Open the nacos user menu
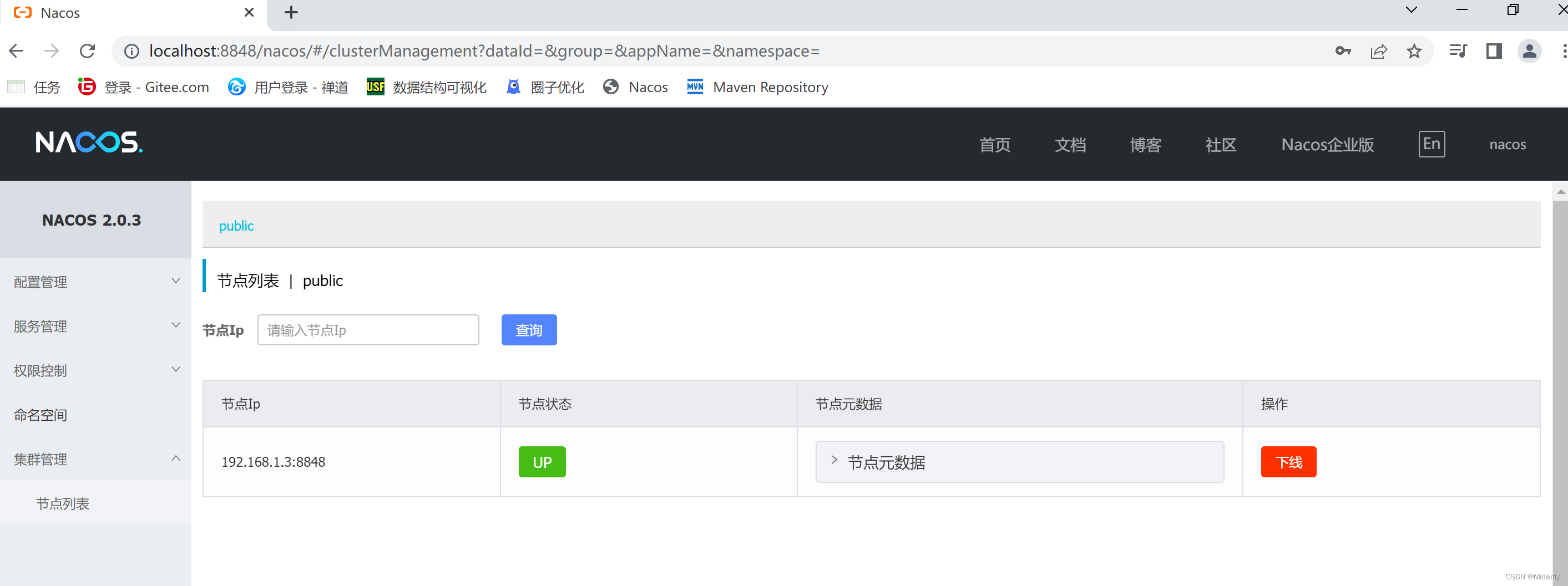The width and height of the screenshot is (1568, 586). pos(1507,145)
